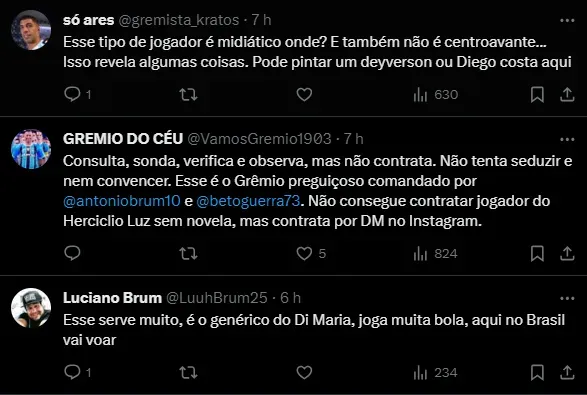View analytics showing 630 views

[x=436, y=95]
